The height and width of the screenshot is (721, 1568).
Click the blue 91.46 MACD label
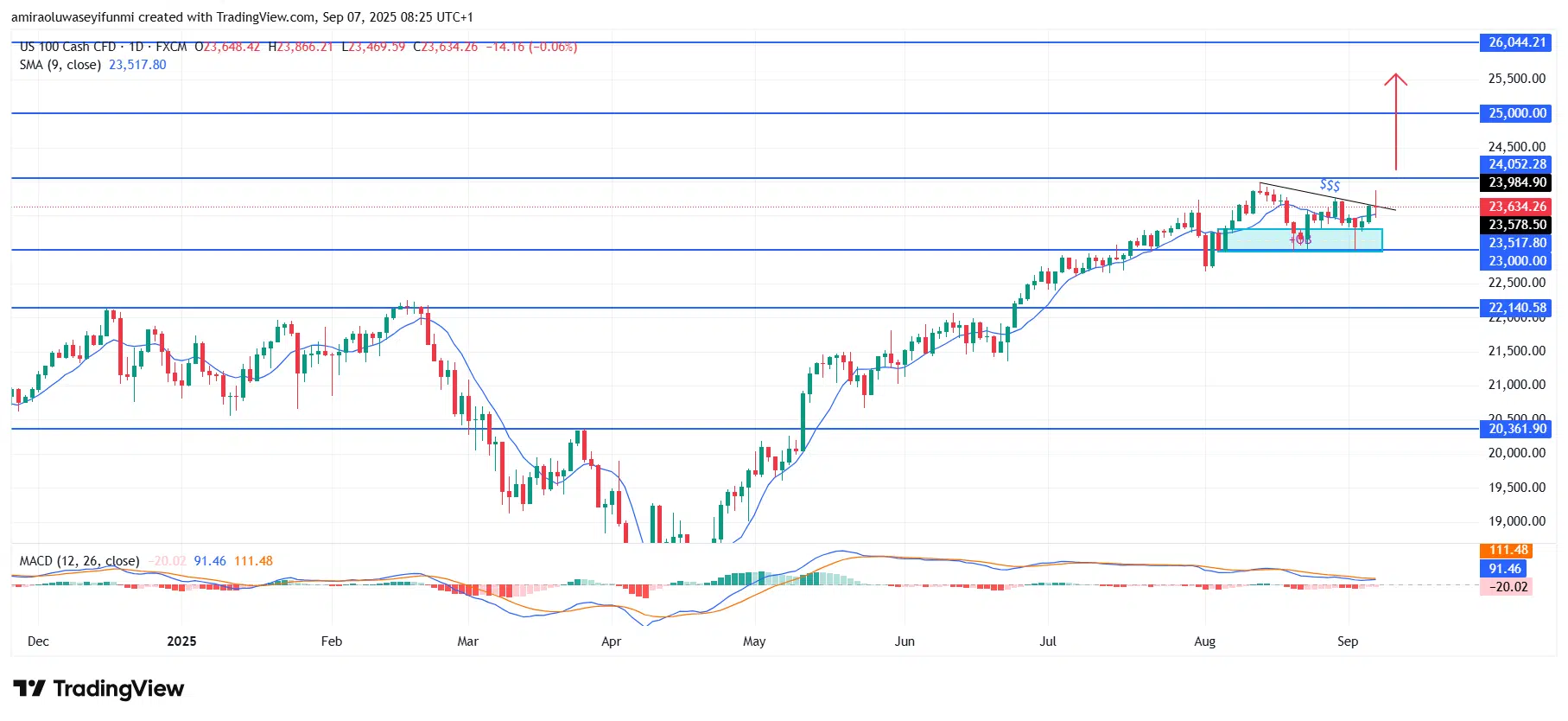(1503, 569)
